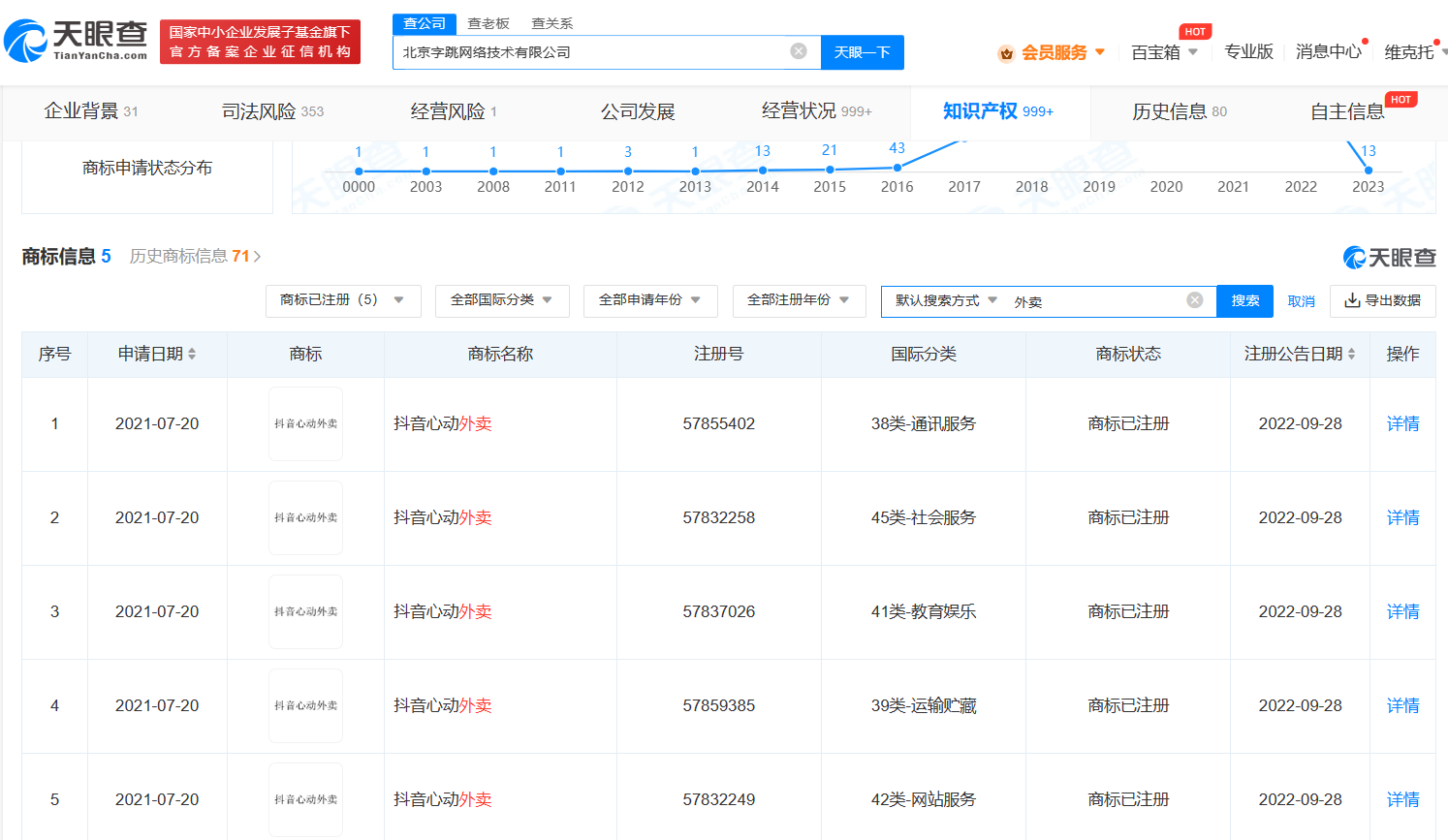Open the HOT badge on 百宝箱
The width and height of the screenshot is (1448, 840).
(1195, 32)
